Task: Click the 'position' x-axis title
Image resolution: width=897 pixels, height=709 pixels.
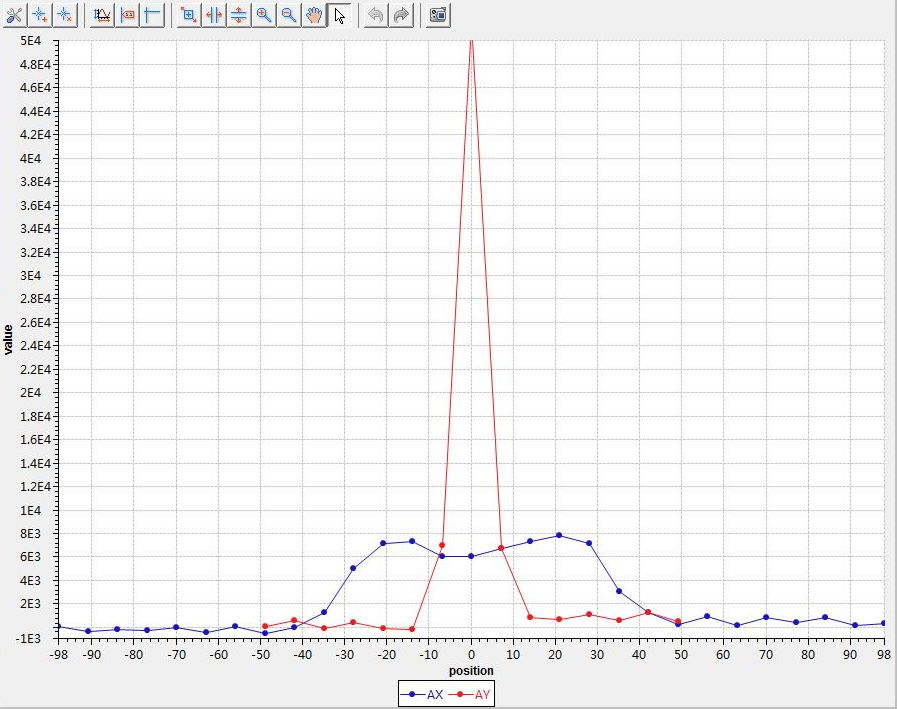Action: click(470, 671)
